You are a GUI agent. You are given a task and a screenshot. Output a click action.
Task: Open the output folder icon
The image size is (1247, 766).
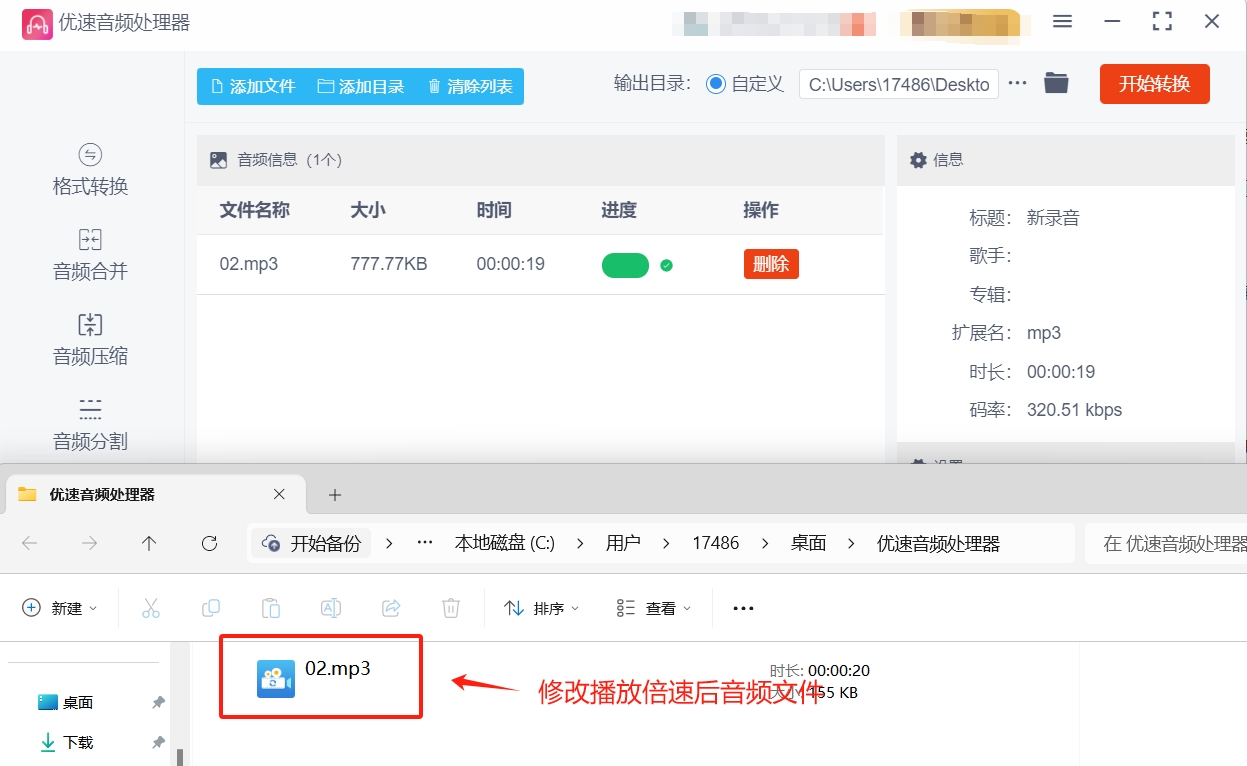(x=1056, y=84)
